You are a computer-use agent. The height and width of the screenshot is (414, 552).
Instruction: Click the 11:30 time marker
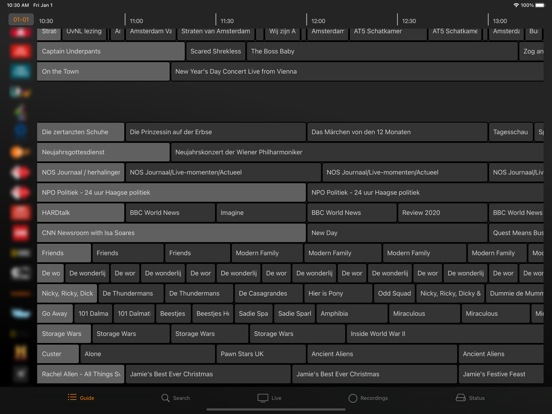pyautogui.click(x=227, y=21)
